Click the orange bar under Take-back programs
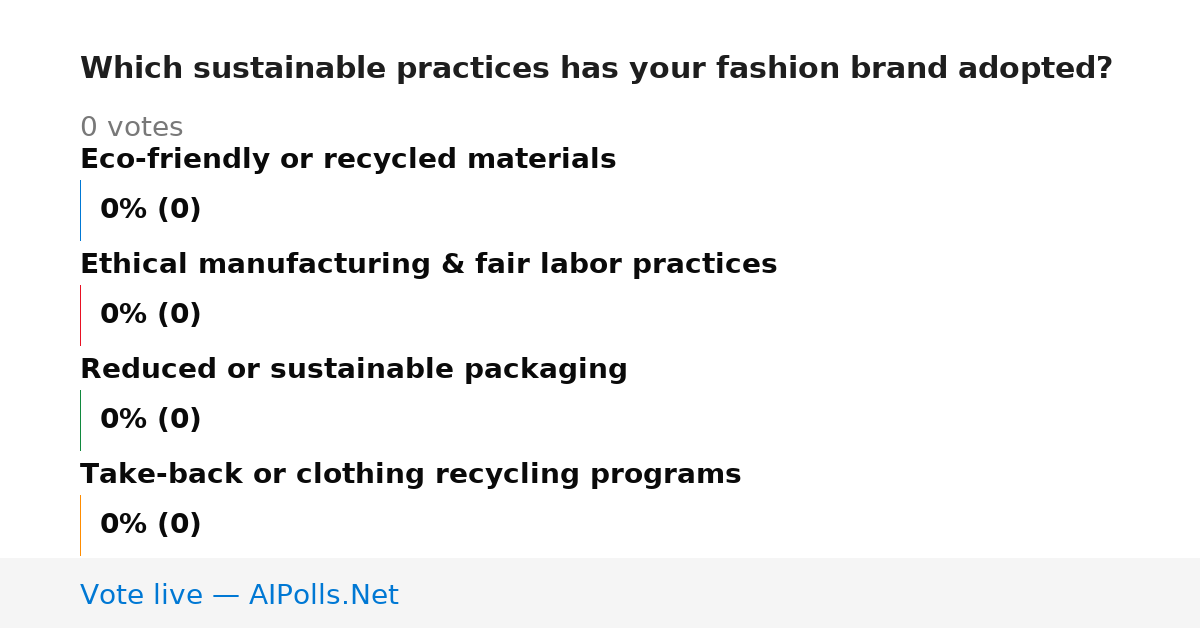This screenshot has height=628, width=1200. tap(80, 525)
